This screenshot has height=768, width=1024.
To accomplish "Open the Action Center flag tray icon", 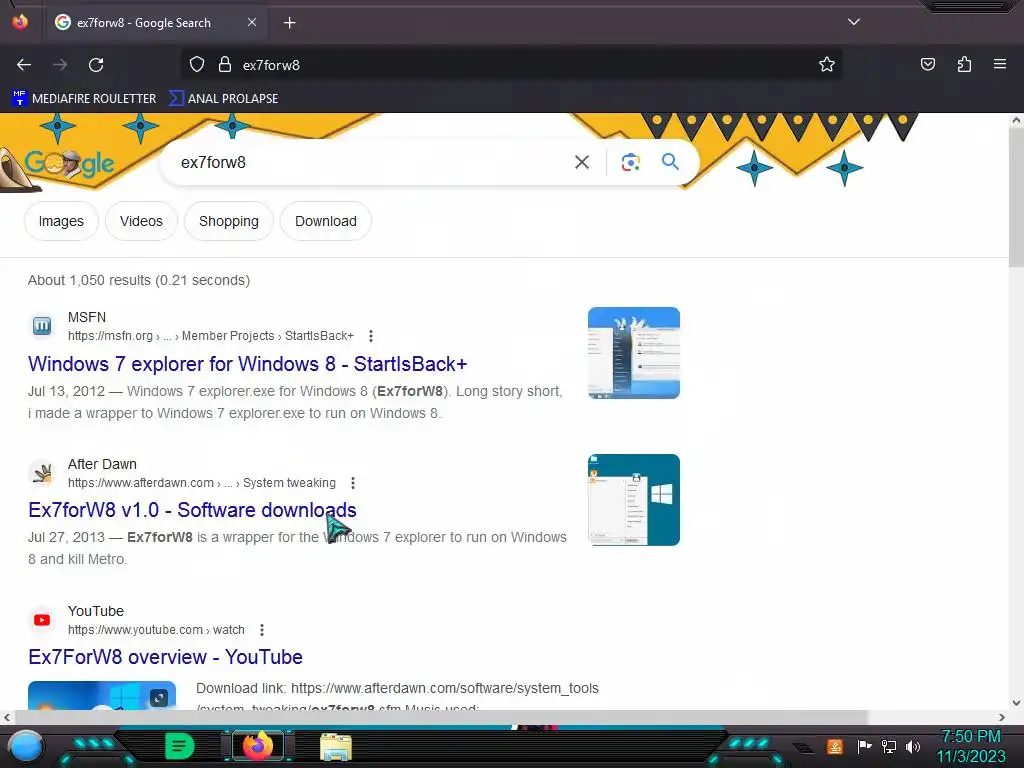I will pyautogui.click(x=864, y=746).
